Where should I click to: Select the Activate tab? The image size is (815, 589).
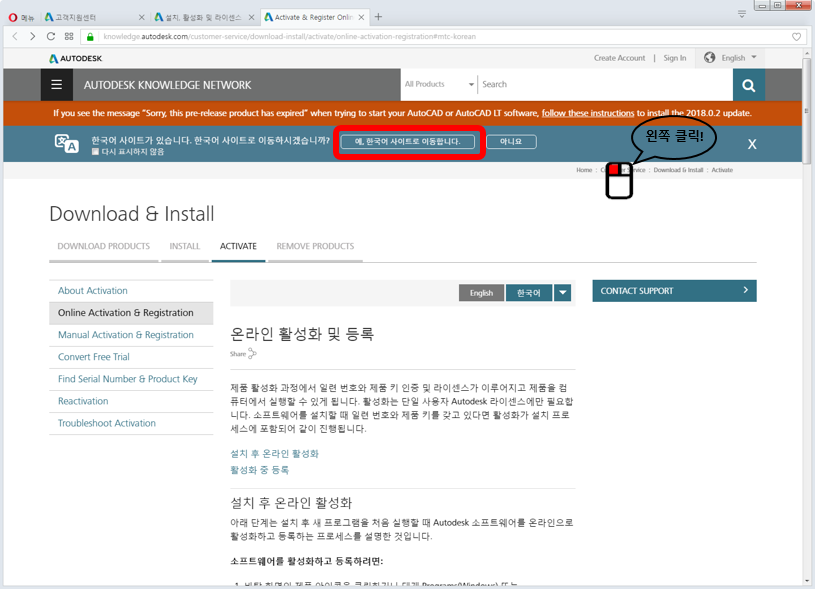(x=238, y=246)
